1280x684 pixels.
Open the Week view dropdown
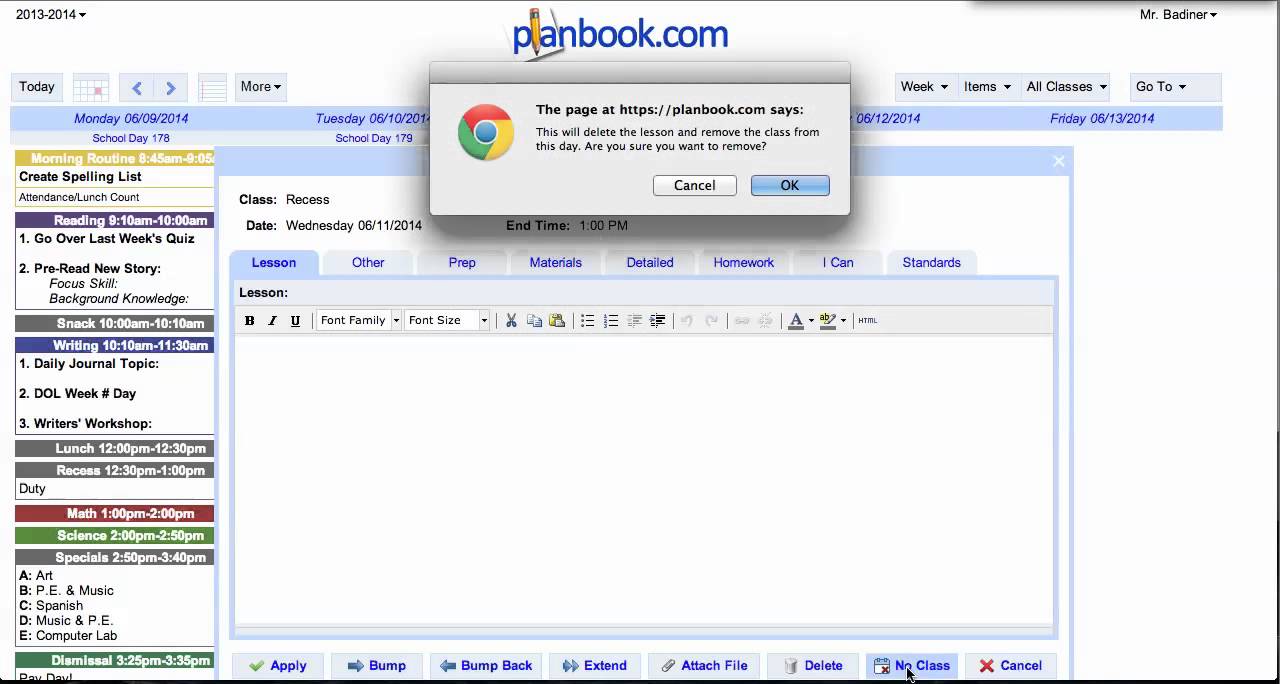(925, 87)
